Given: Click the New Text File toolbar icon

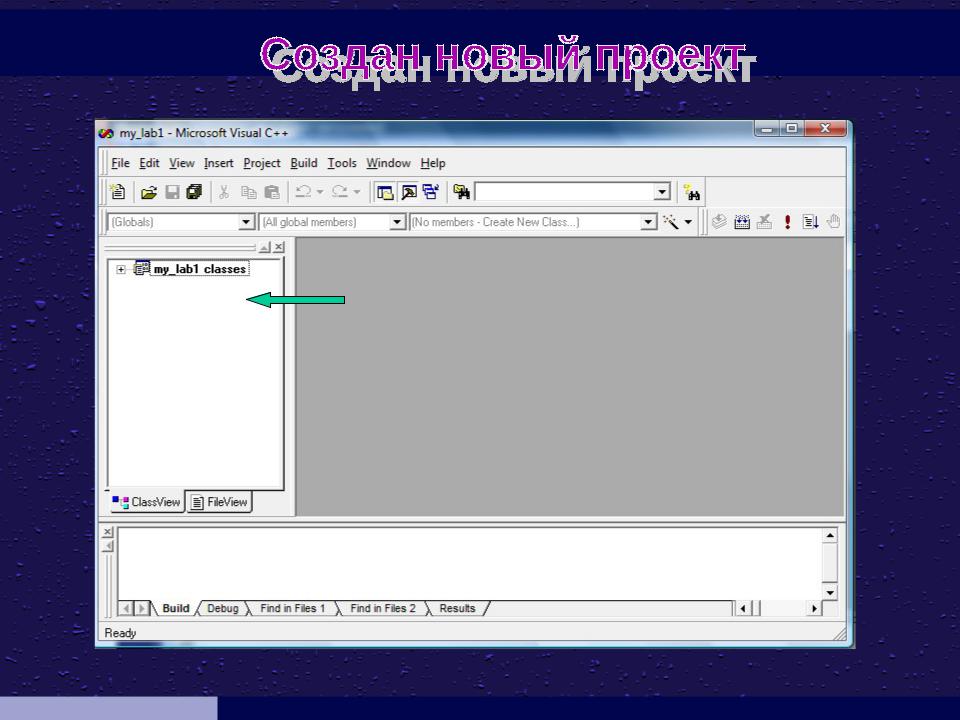Looking at the screenshot, I should pos(117,192).
